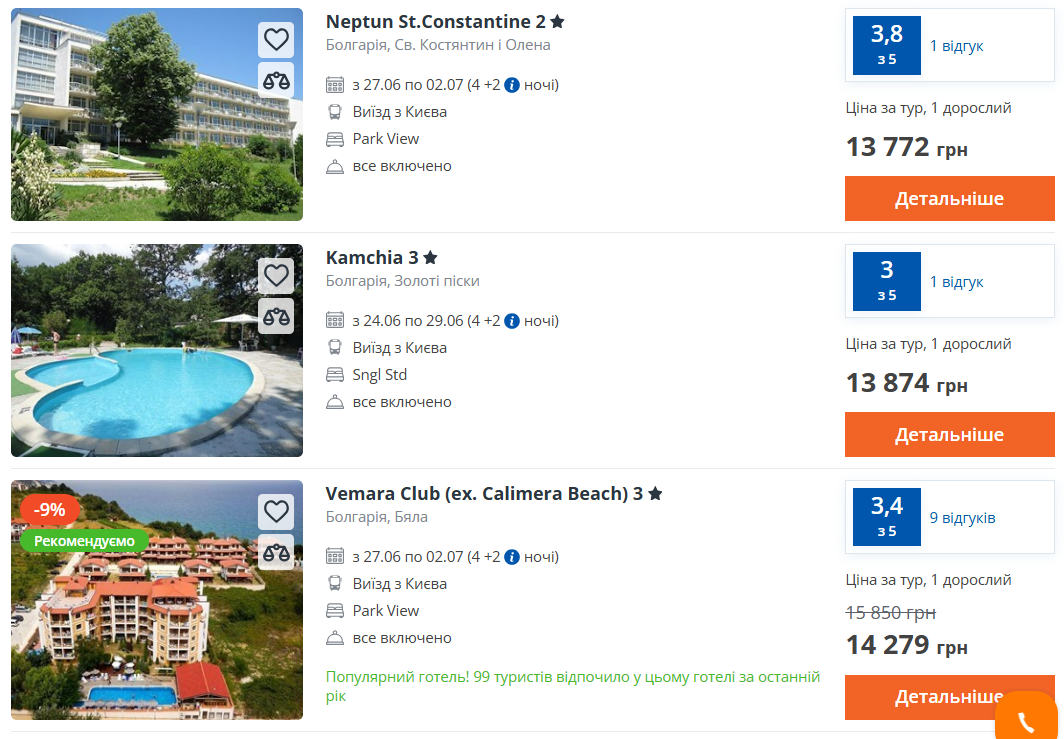Viewport: 1064px width, 739px height.
Task: Expand the nights info icon on Neptun dates
Action: coord(511,83)
